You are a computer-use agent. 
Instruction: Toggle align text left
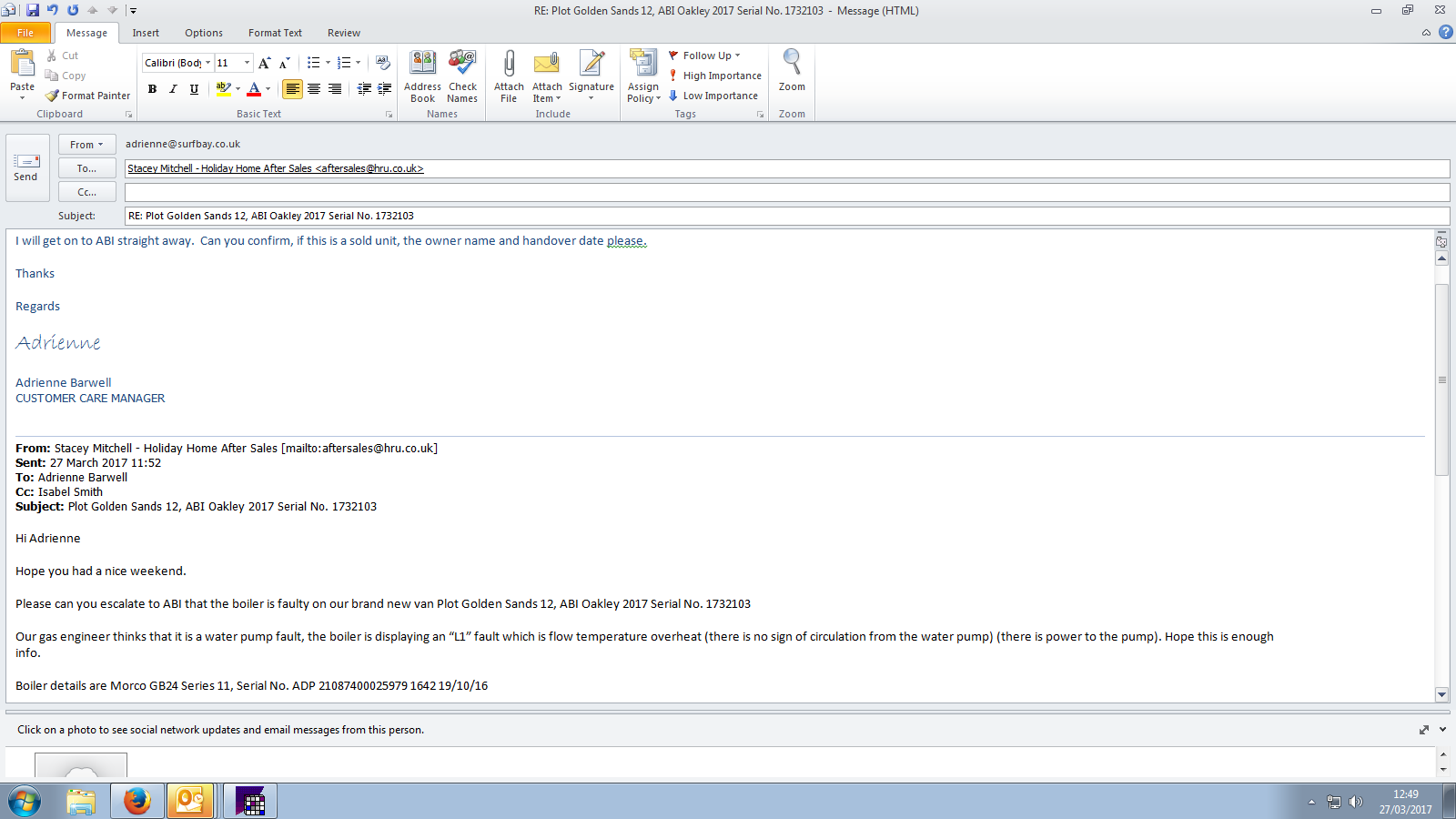pos(292,89)
